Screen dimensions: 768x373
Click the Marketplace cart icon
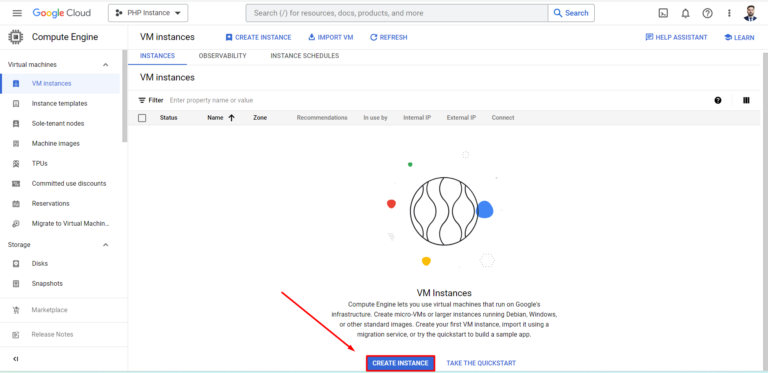[16, 310]
